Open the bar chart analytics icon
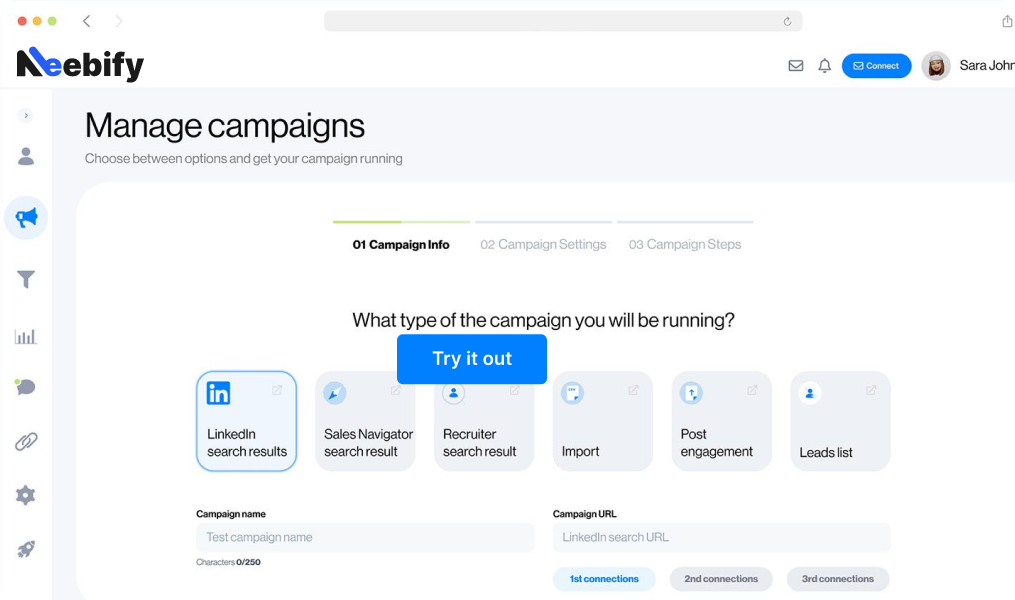 click(26, 336)
